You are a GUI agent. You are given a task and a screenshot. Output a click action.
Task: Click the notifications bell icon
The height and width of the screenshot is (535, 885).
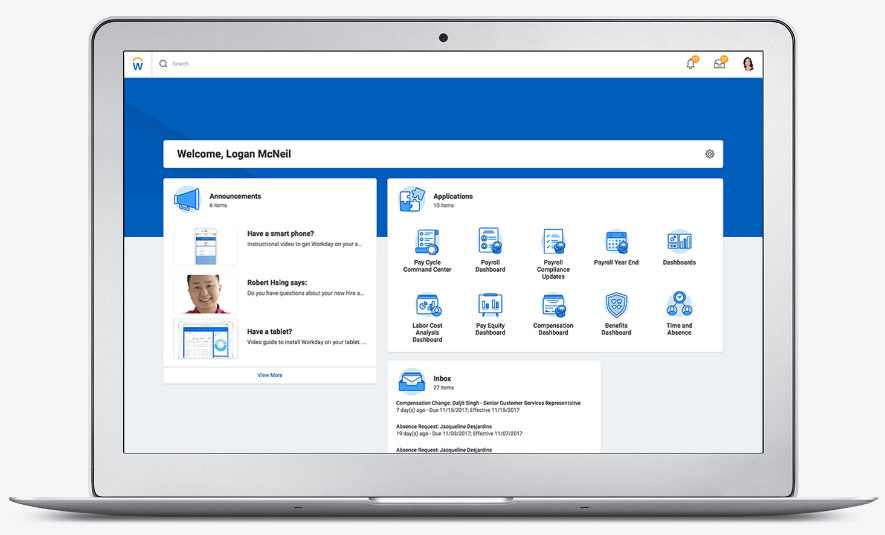pos(690,64)
